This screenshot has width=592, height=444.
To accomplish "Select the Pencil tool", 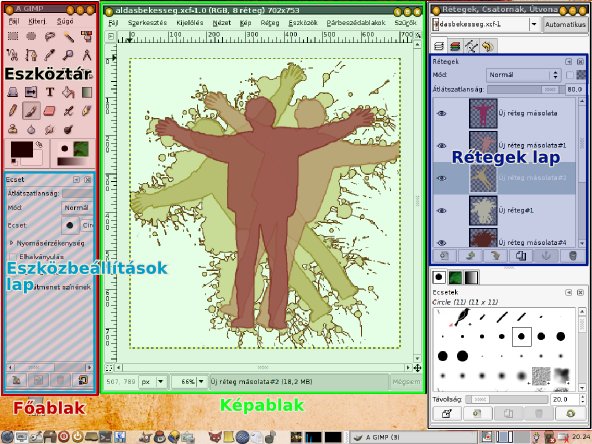I will [x=13, y=111].
